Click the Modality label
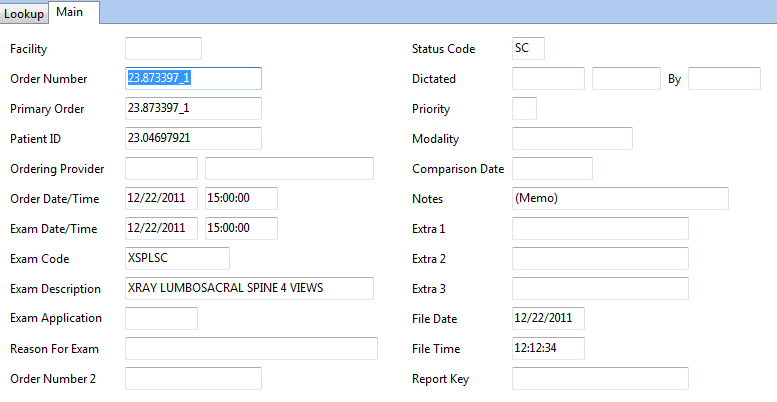Viewport: 777px width, 402px height. [x=436, y=139]
